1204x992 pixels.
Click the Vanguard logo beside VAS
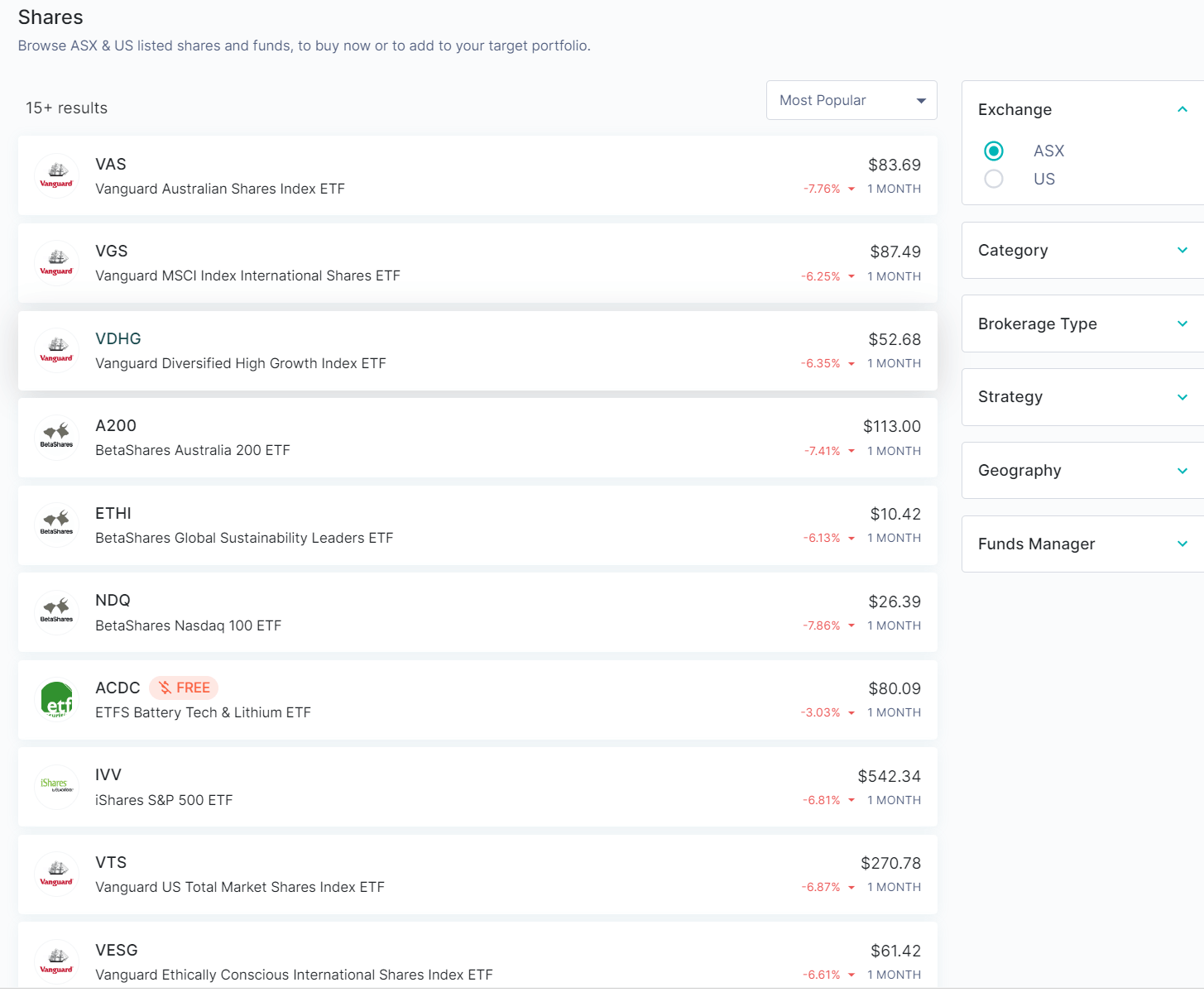(56, 175)
